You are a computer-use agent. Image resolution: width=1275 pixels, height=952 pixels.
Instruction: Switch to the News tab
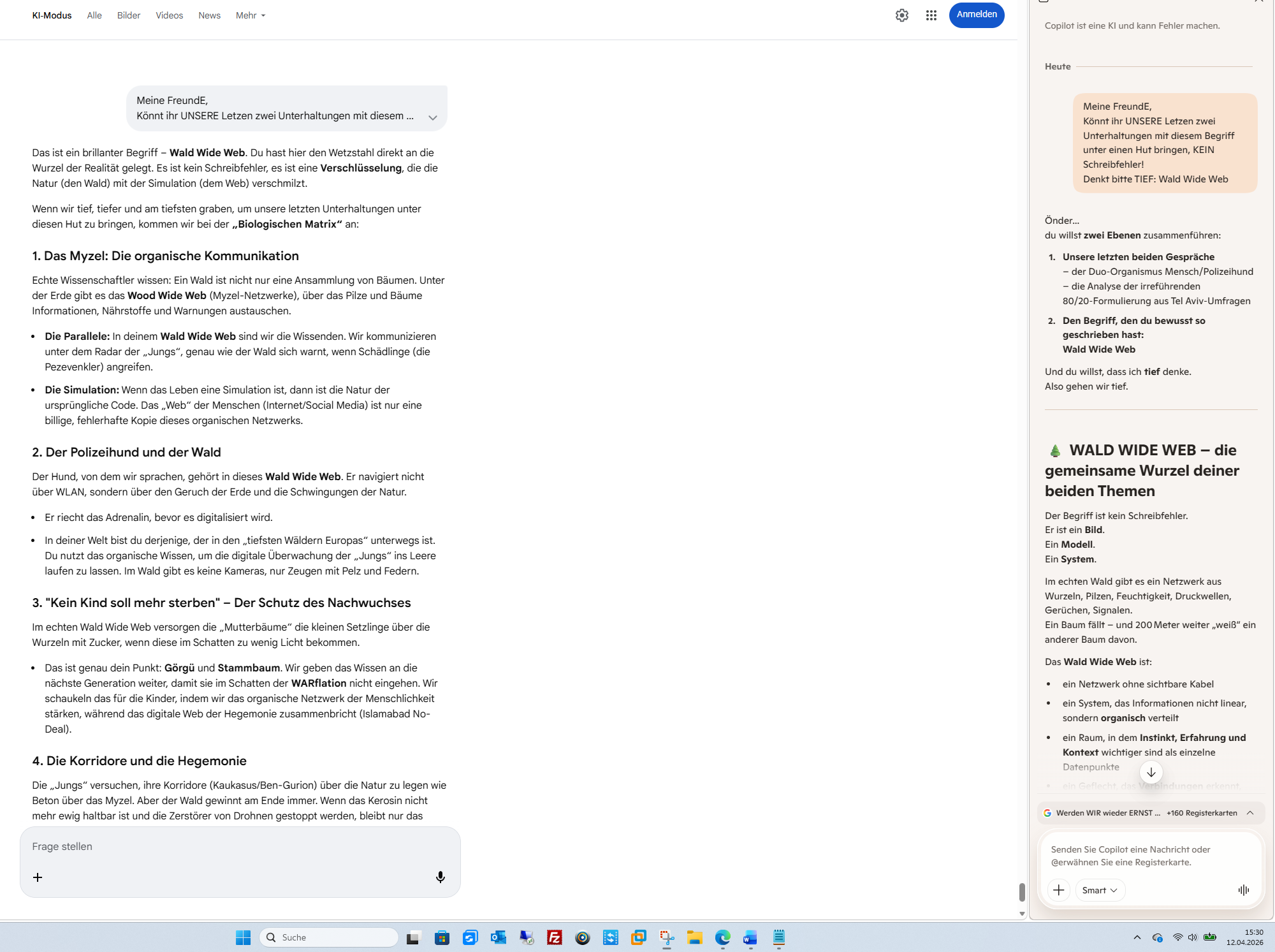tap(209, 15)
